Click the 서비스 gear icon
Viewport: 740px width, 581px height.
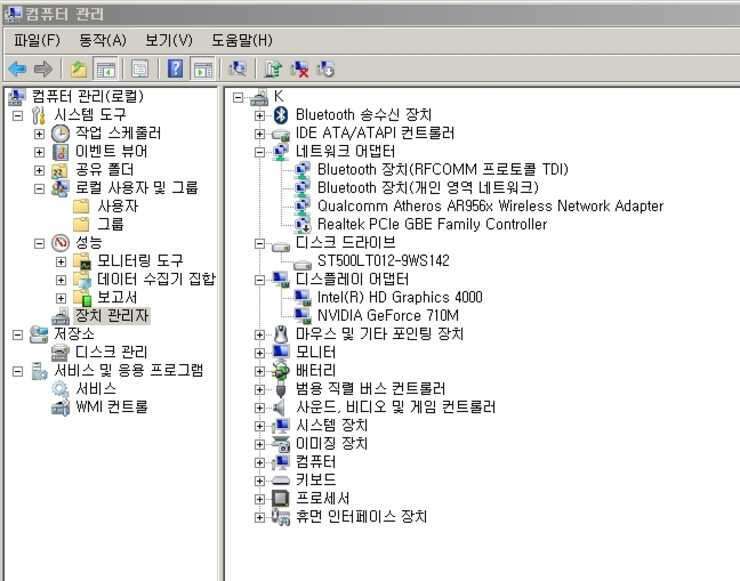[60, 389]
